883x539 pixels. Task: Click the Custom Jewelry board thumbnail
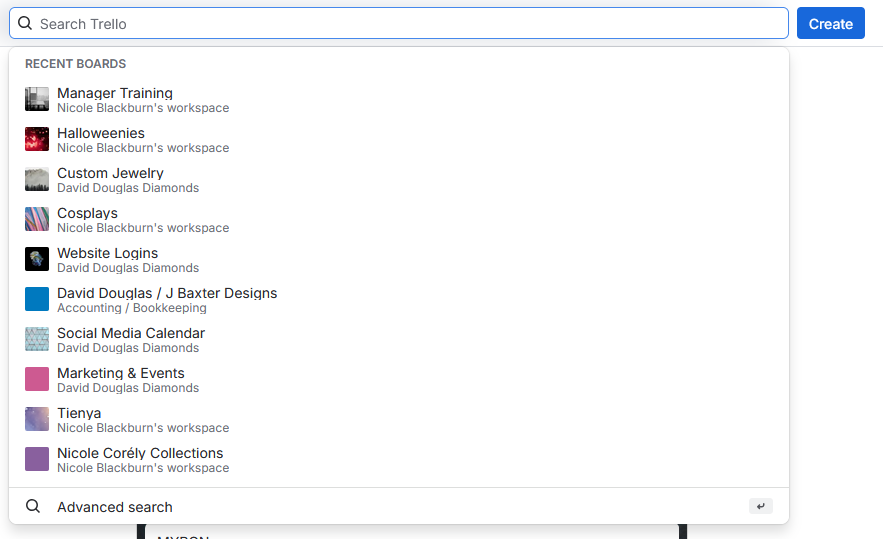pyautogui.click(x=37, y=179)
